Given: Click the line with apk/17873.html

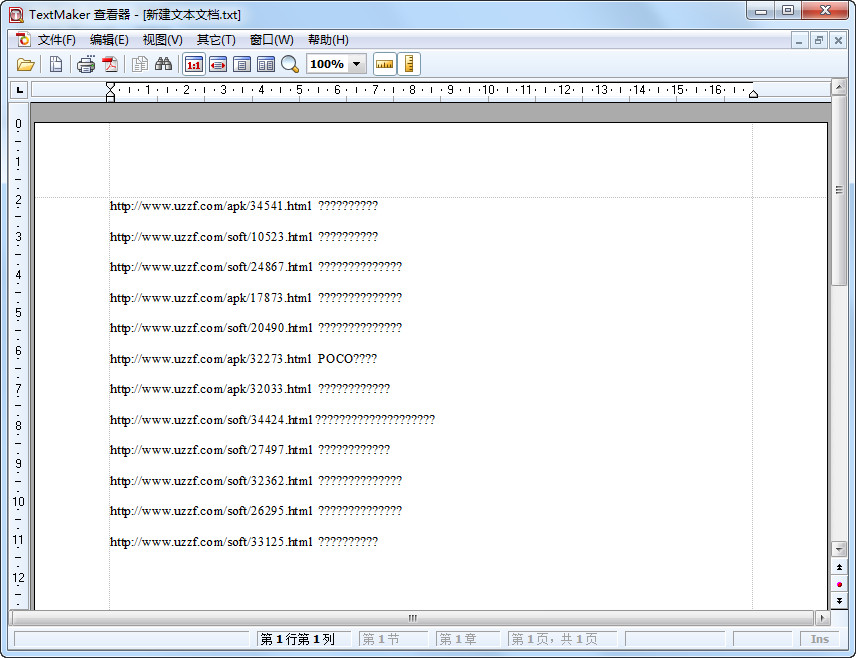Looking at the screenshot, I should [x=256, y=298].
